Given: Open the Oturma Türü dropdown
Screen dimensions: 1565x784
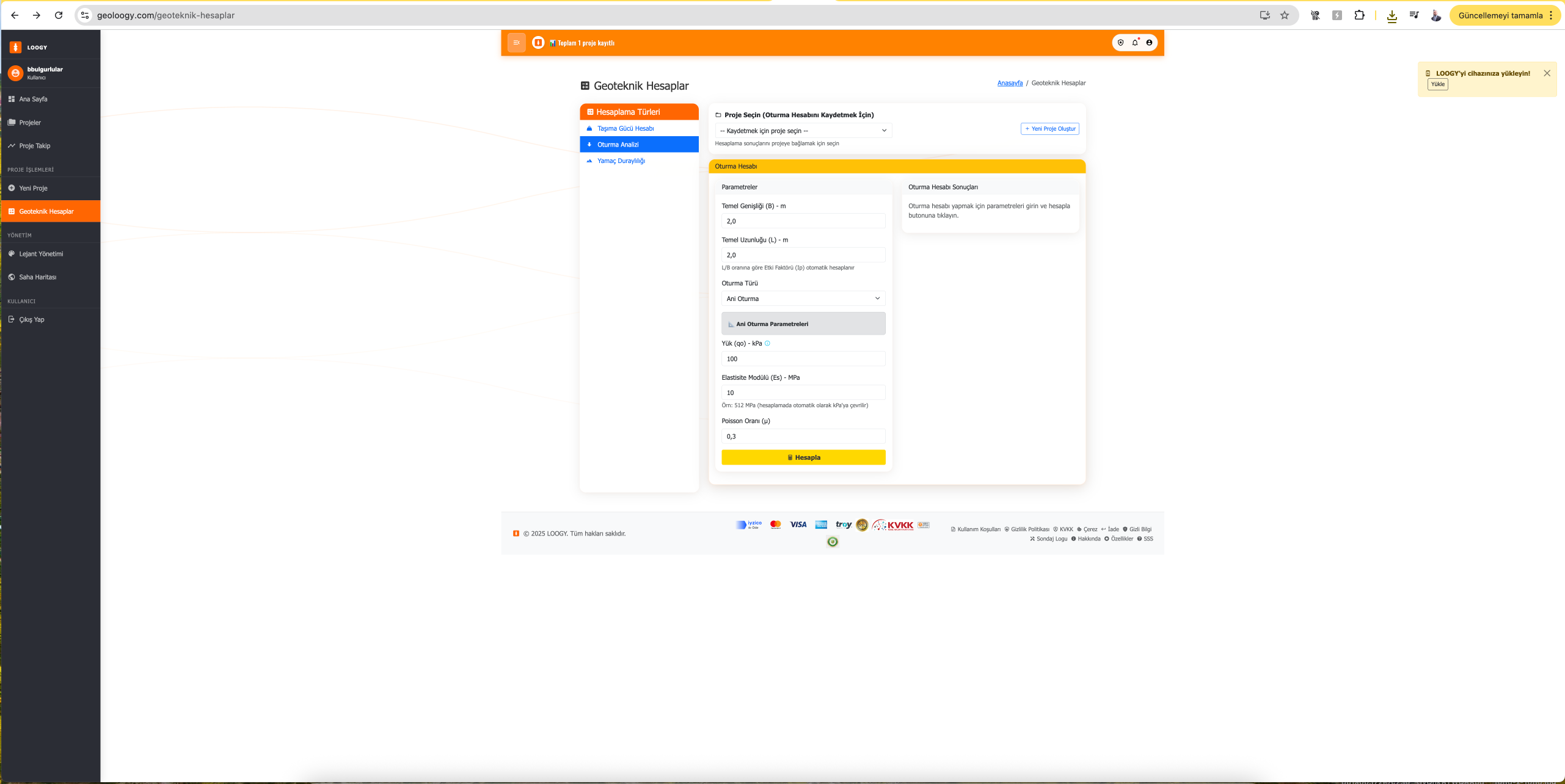Looking at the screenshot, I should point(803,299).
